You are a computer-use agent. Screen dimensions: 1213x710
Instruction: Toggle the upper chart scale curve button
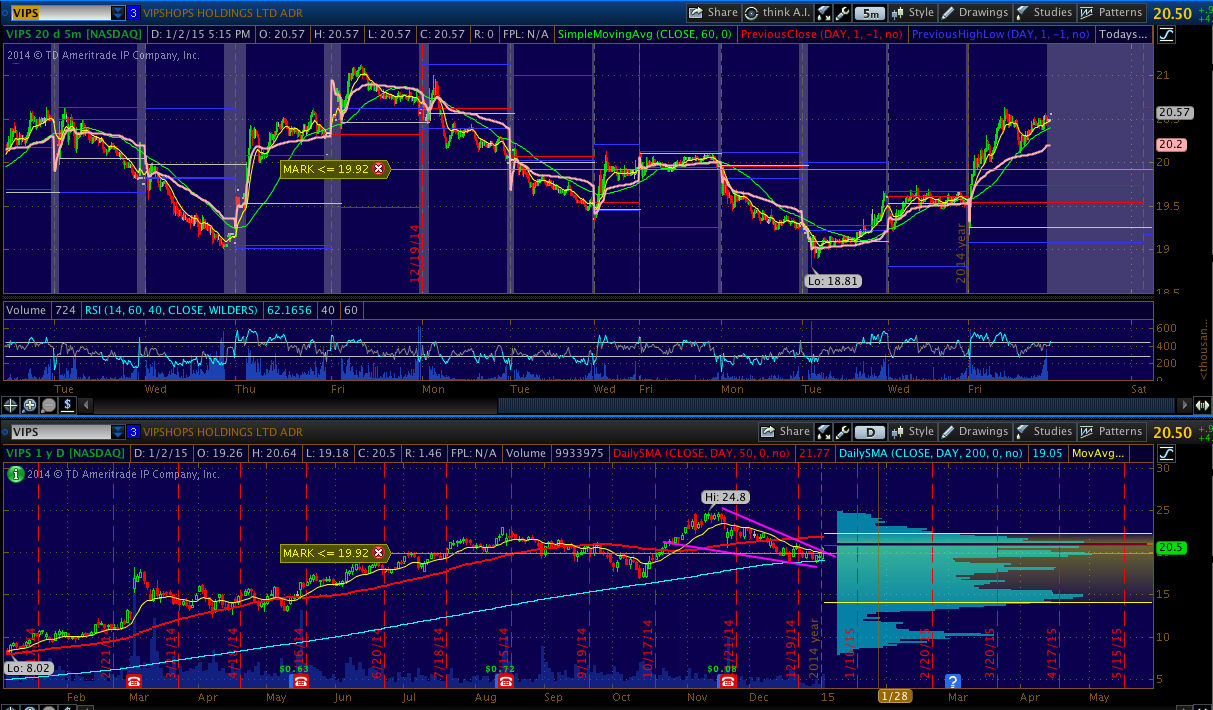tap(1168, 34)
